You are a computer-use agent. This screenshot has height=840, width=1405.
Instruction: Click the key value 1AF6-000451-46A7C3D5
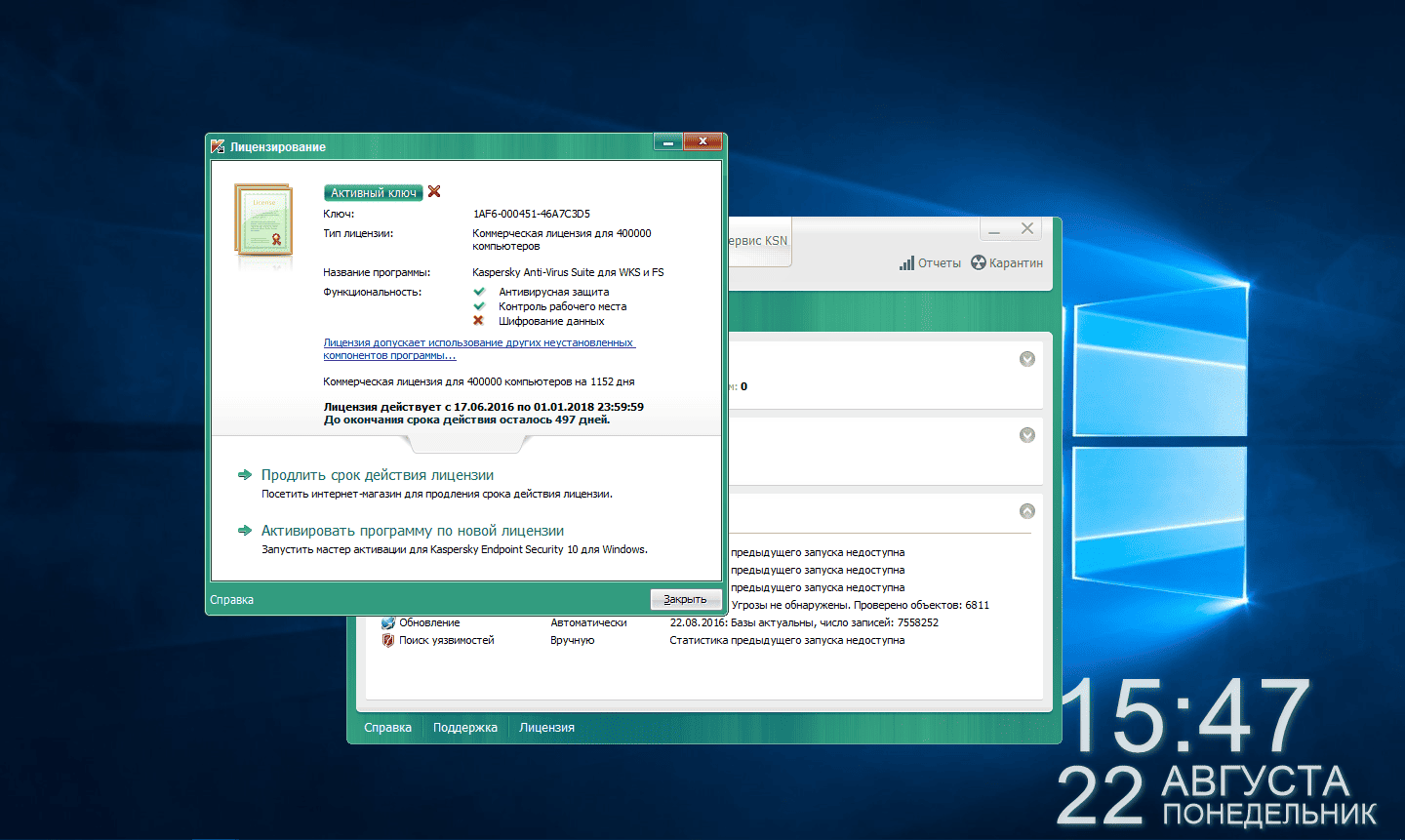pyautogui.click(x=532, y=214)
